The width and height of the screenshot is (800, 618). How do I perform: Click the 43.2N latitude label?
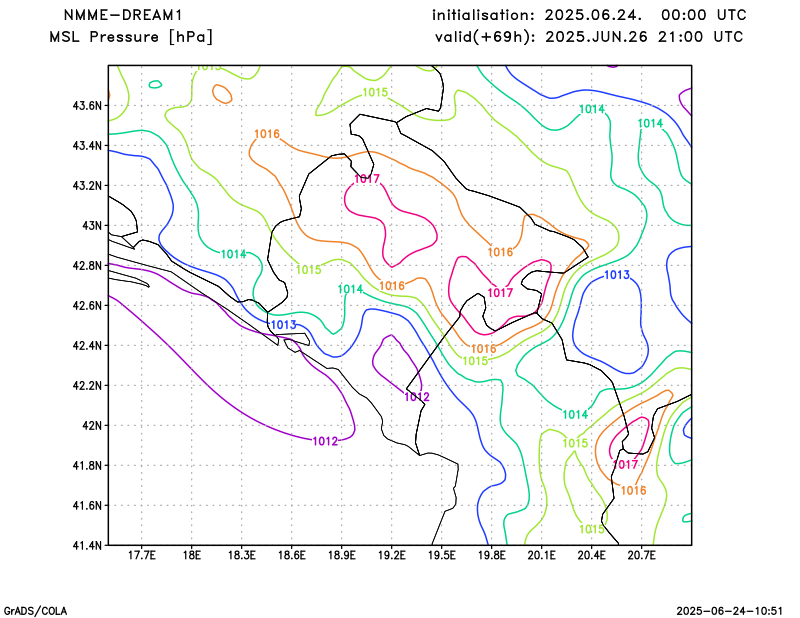click(88, 186)
